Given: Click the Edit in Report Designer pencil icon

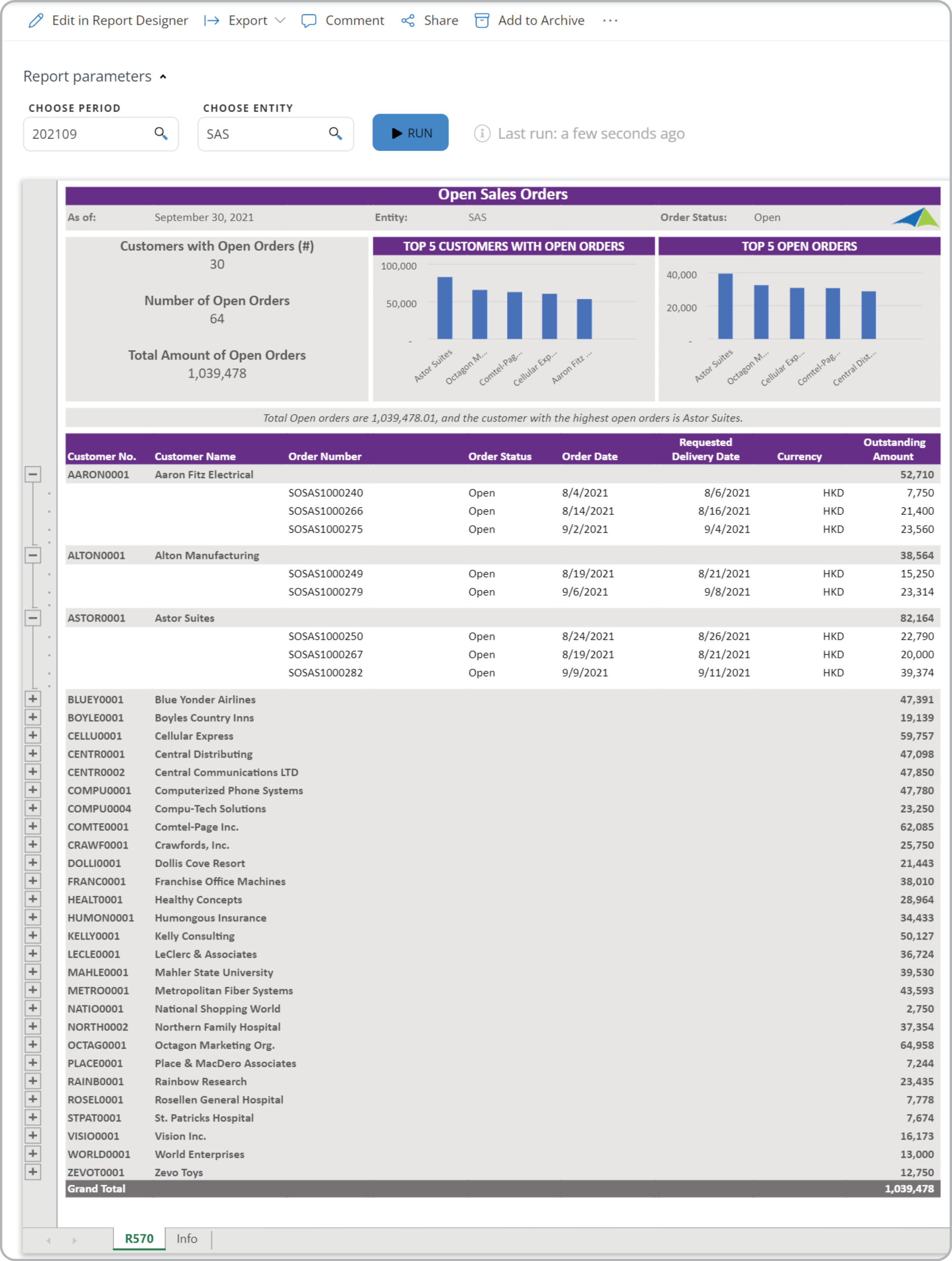Looking at the screenshot, I should click(x=36, y=21).
